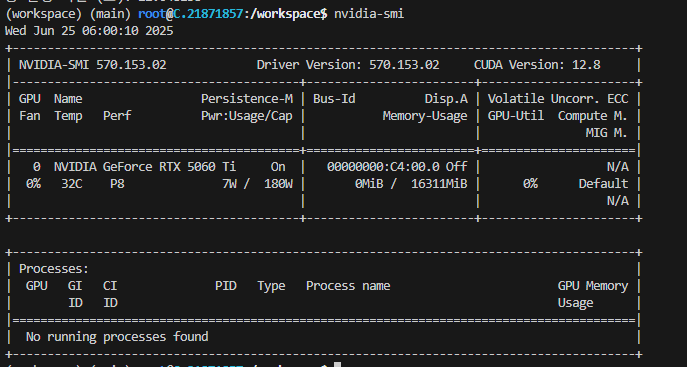Click the Driver Version 570.153.02 value

(404, 65)
